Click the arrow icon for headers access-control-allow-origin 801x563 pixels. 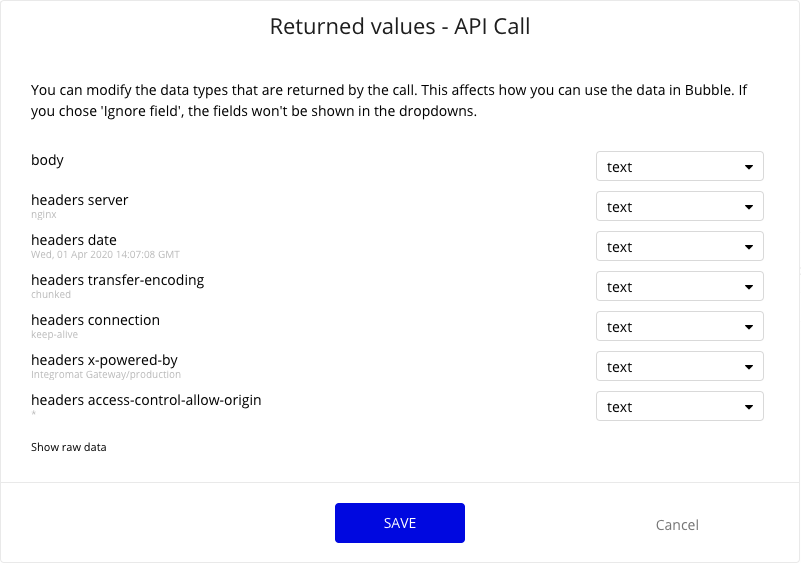(x=749, y=407)
